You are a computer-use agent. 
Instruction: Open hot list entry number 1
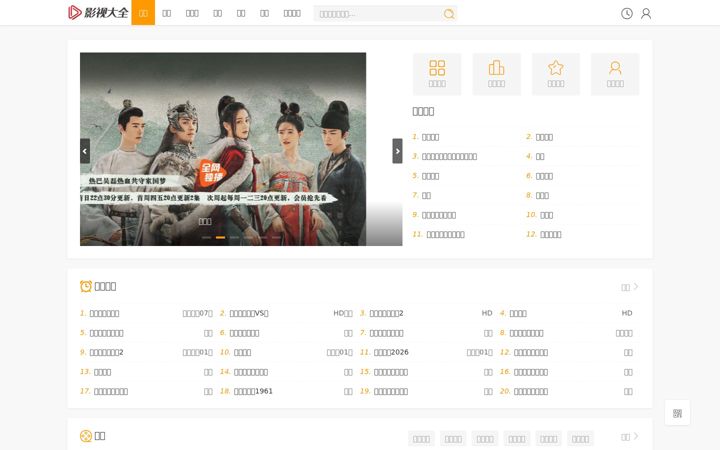pos(430,137)
